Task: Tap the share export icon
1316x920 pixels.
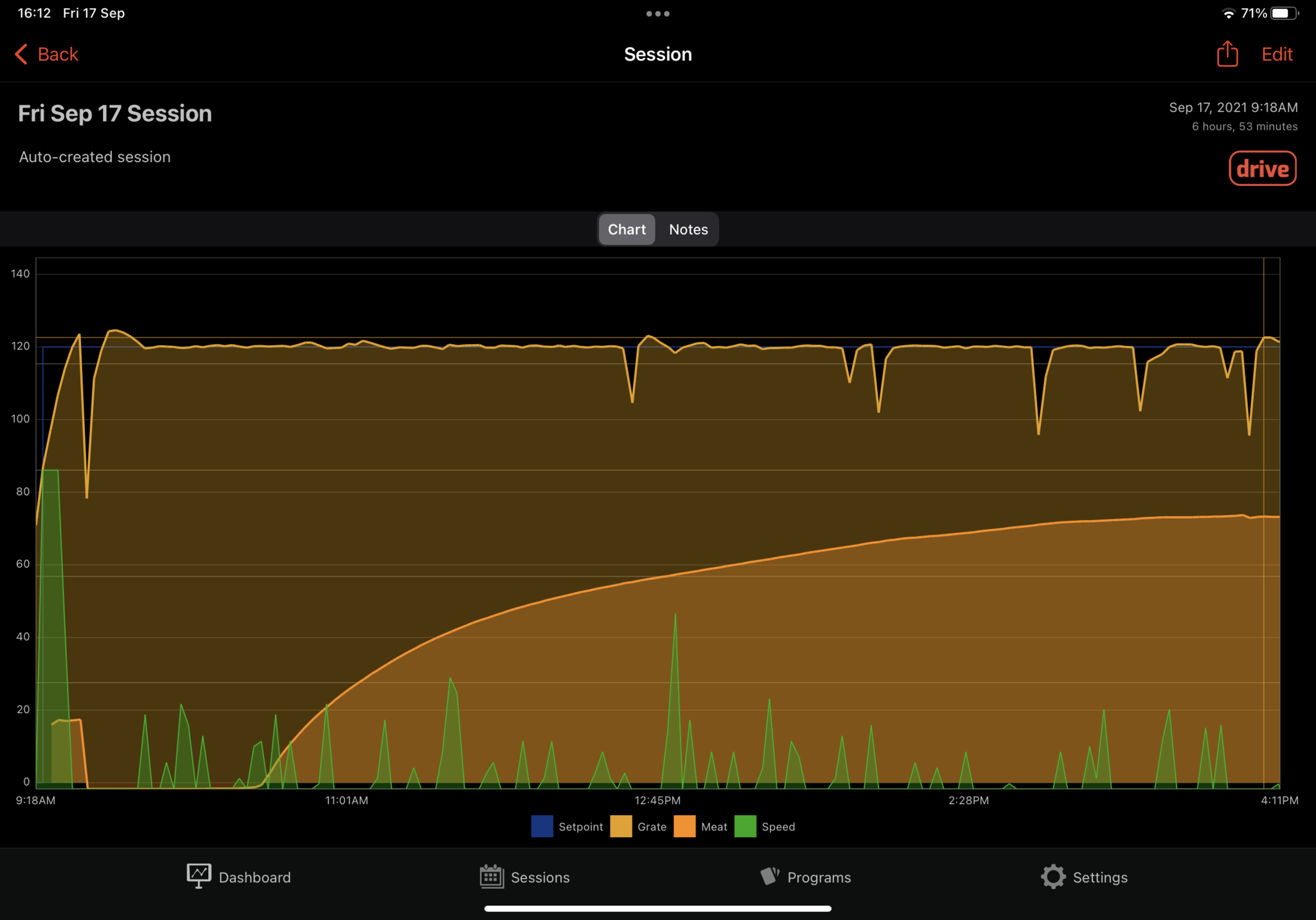Action: (x=1227, y=54)
